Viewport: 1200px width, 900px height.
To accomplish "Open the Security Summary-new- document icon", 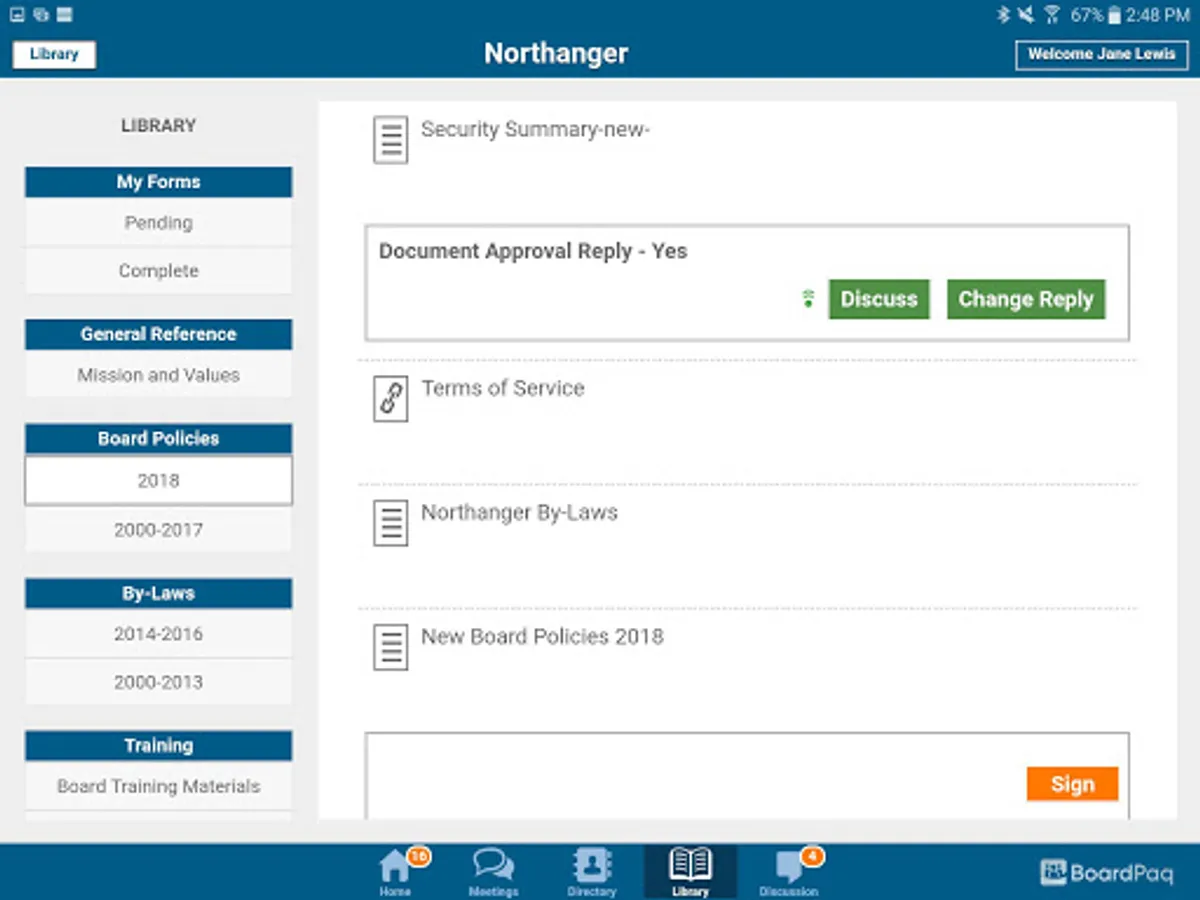I will pyautogui.click(x=391, y=140).
